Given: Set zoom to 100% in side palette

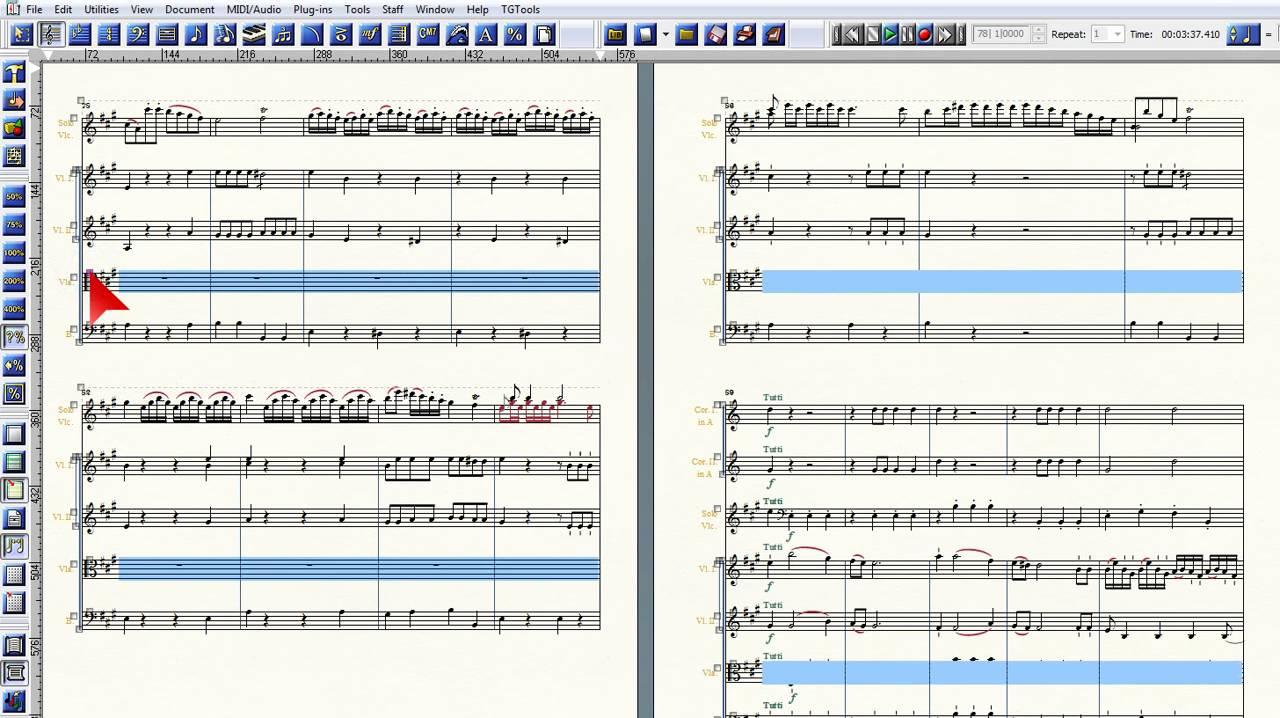Looking at the screenshot, I should [x=14, y=252].
